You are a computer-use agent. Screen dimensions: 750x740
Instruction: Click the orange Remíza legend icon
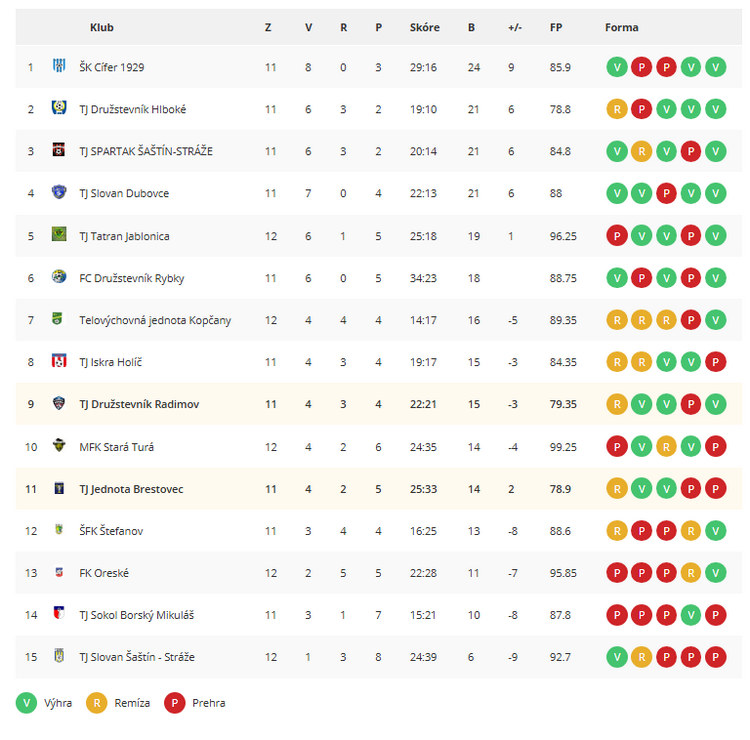97,703
